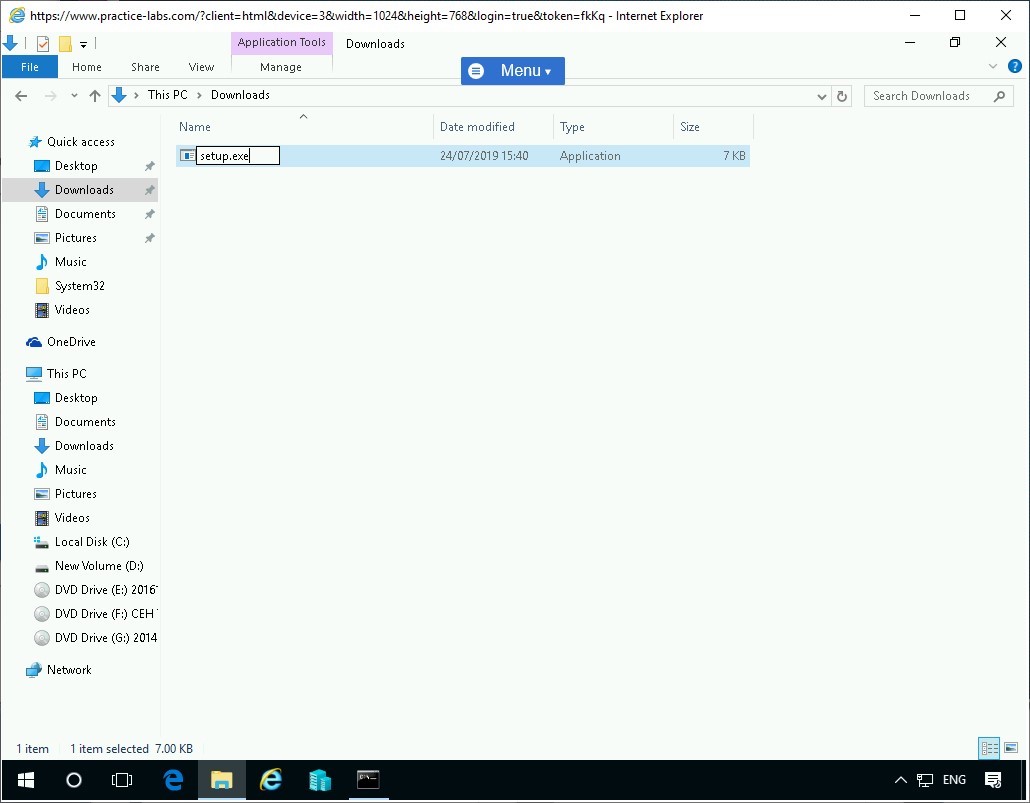Click This PC in the address bar
Screen dimensions: 1030x803
(168, 95)
